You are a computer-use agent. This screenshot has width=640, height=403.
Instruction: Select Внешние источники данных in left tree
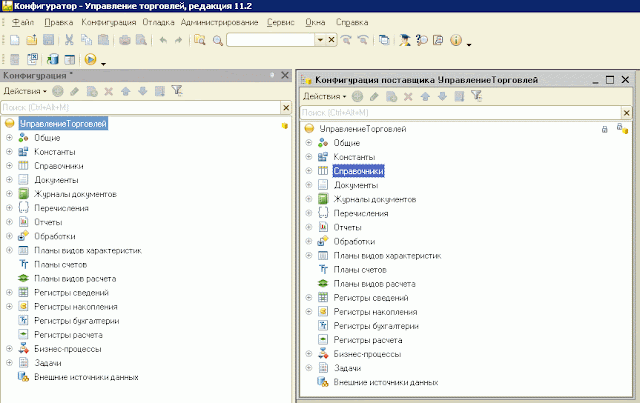coord(86,377)
